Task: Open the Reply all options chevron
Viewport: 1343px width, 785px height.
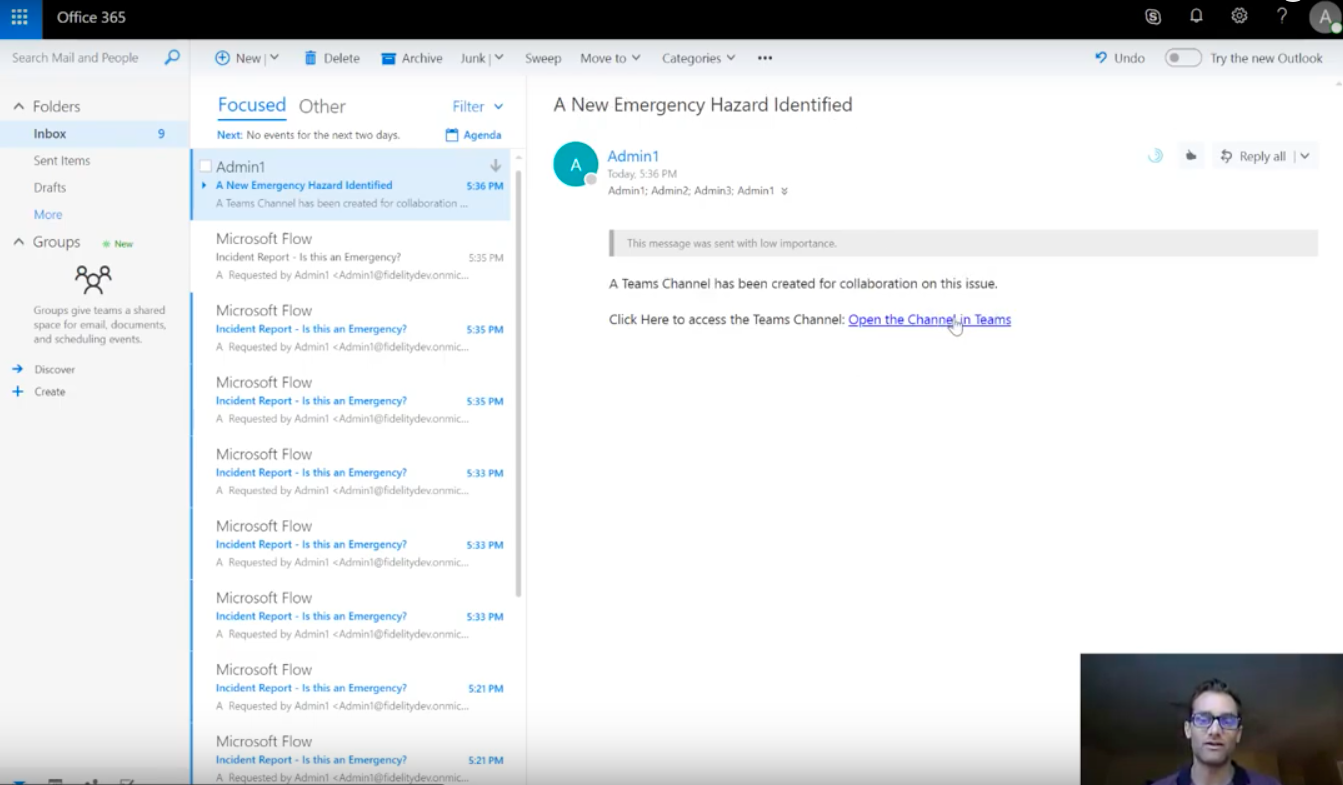Action: (x=1304, y=156)
